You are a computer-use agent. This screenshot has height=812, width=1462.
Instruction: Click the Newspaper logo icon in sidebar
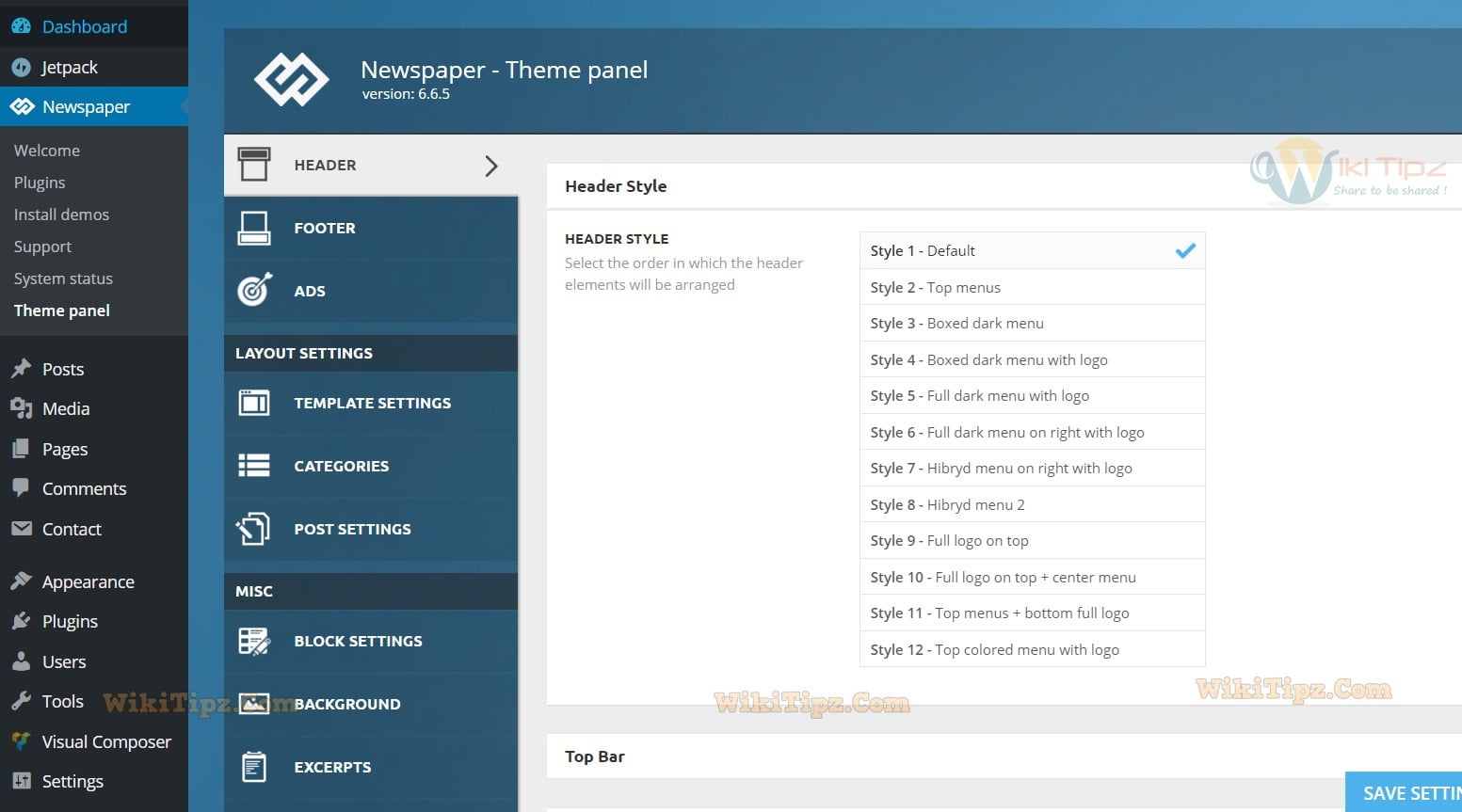pos(22,107)
